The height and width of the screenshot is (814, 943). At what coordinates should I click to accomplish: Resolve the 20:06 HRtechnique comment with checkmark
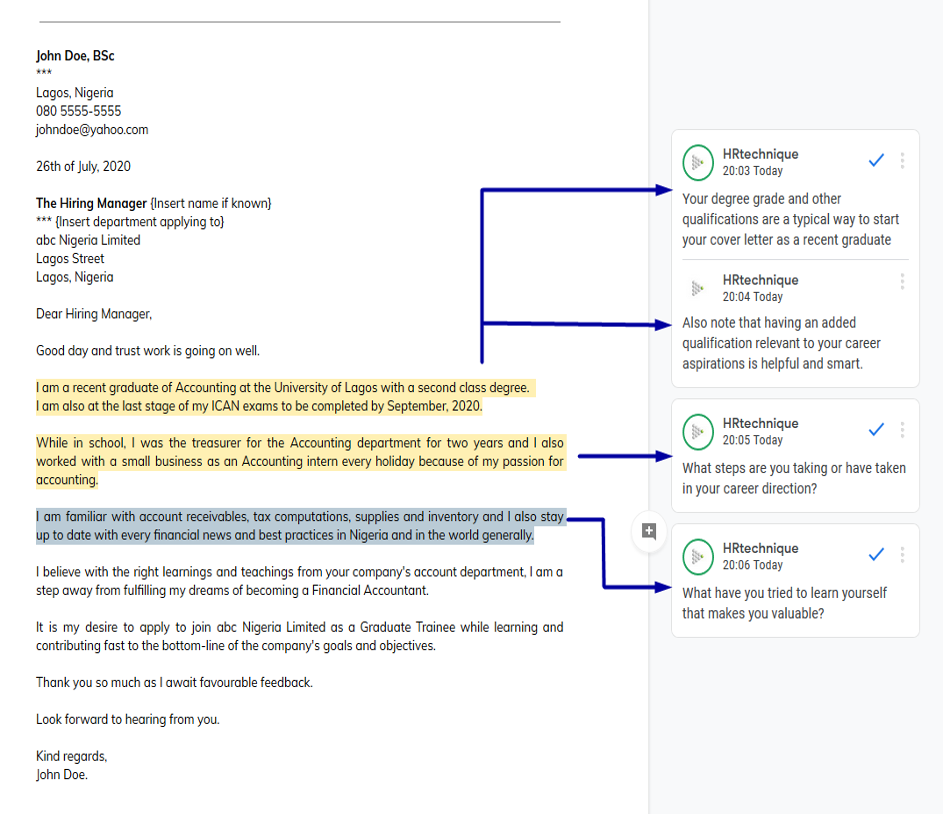(x=876, y=554)
